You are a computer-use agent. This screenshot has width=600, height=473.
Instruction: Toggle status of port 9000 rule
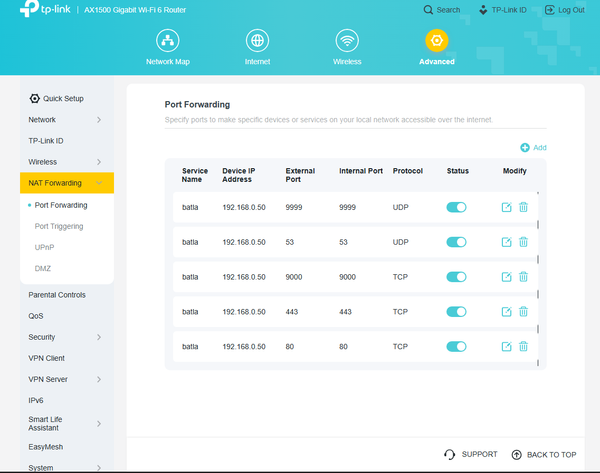point(457,277)
